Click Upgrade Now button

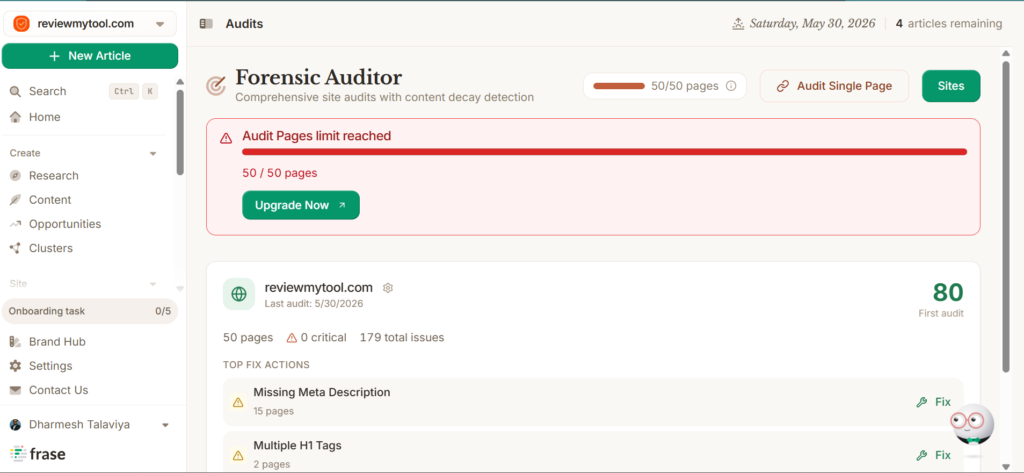[x=300, y=205]
